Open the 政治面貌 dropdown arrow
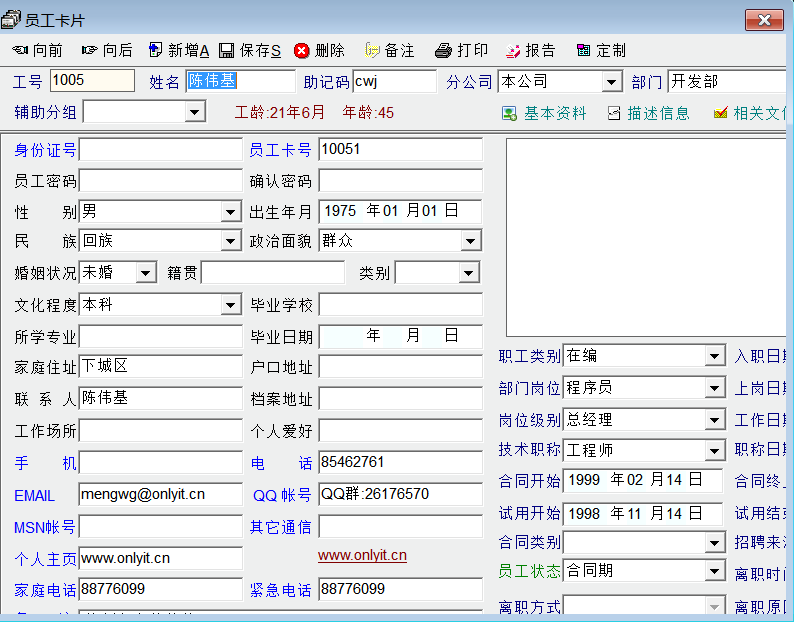The image size is (794, 622). point(470,241)
